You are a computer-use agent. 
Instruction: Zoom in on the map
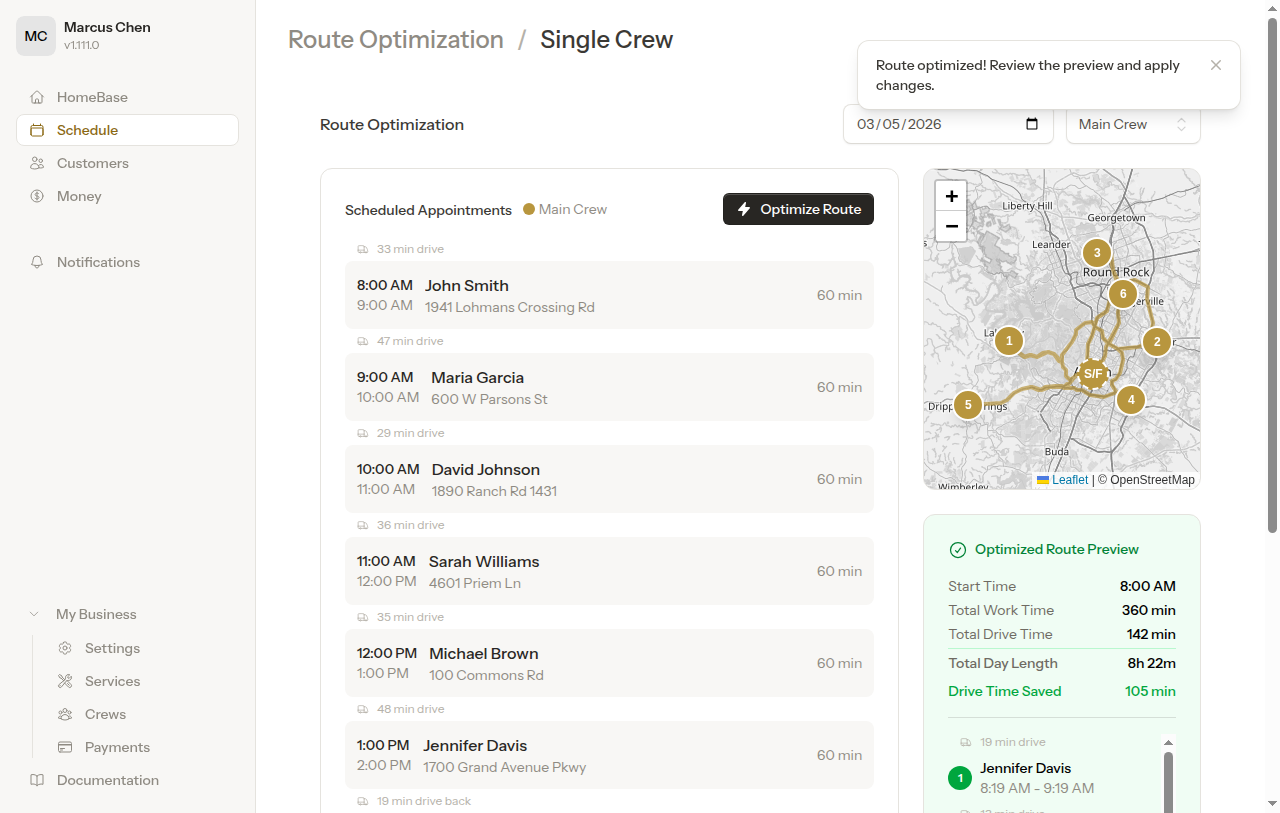click(x=951, y=196)
